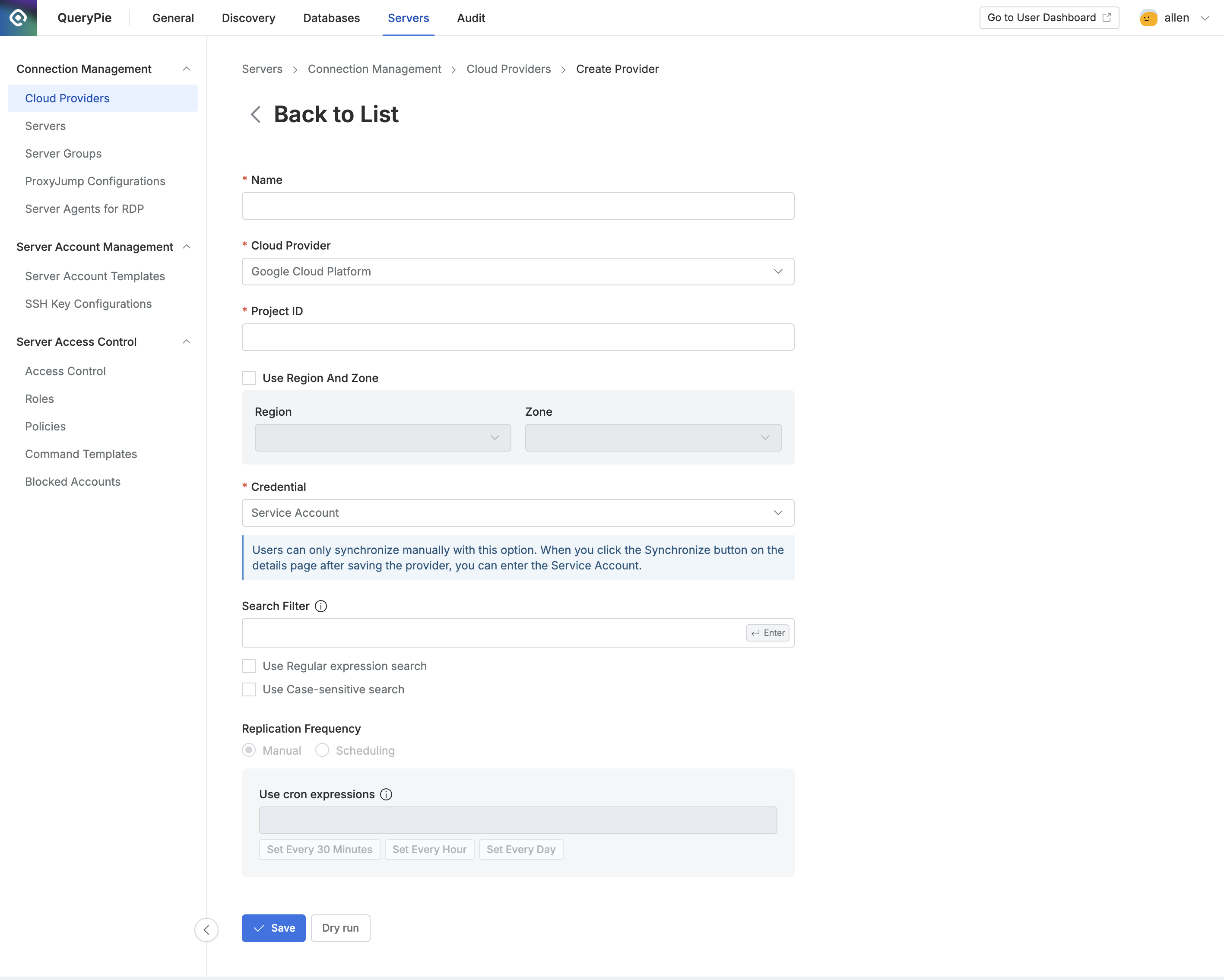Image resolution: width=1224 pixels, height=980 pixels.
Task: Open Cloud Providers in the sidebar
Action: tap(103, 98)
